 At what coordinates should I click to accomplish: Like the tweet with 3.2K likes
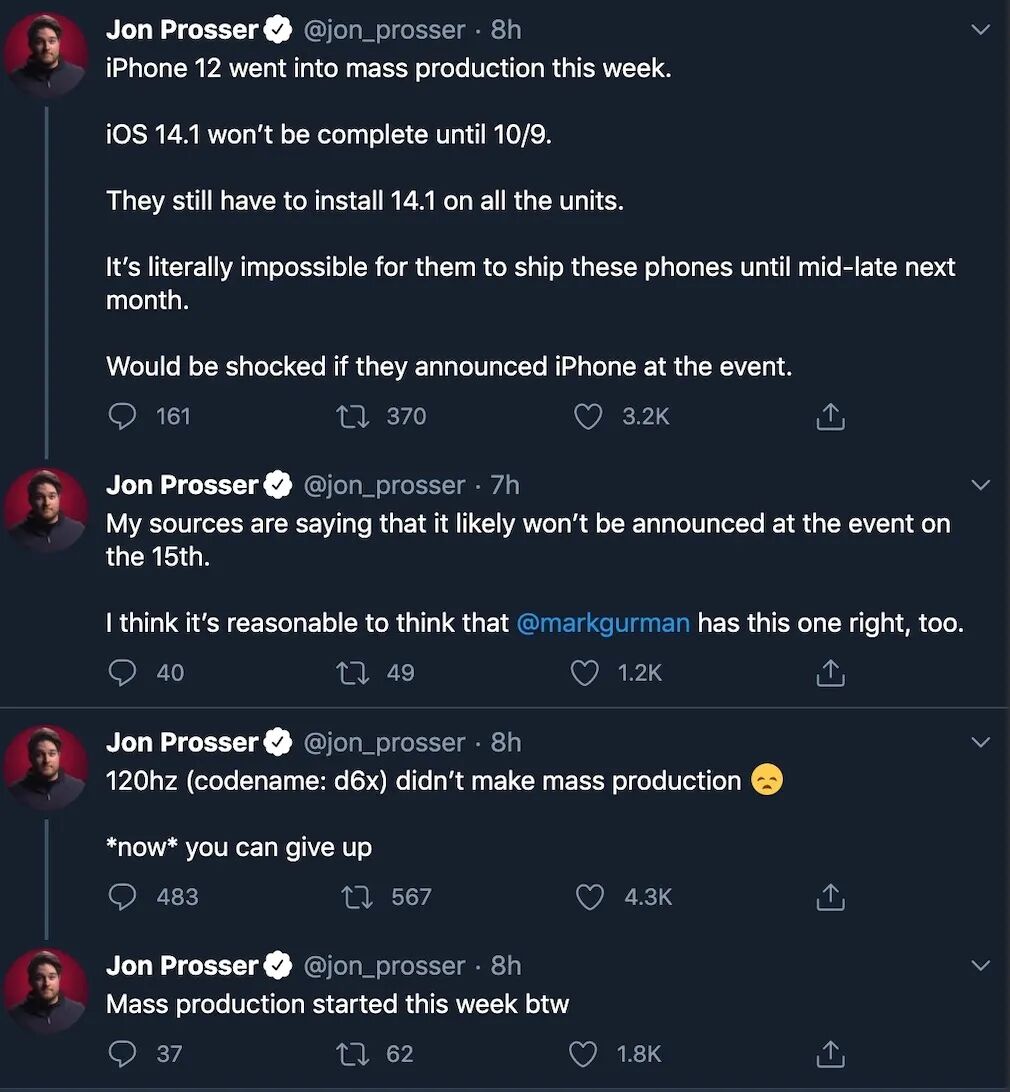pyautogui.click(x=588, y=416)
